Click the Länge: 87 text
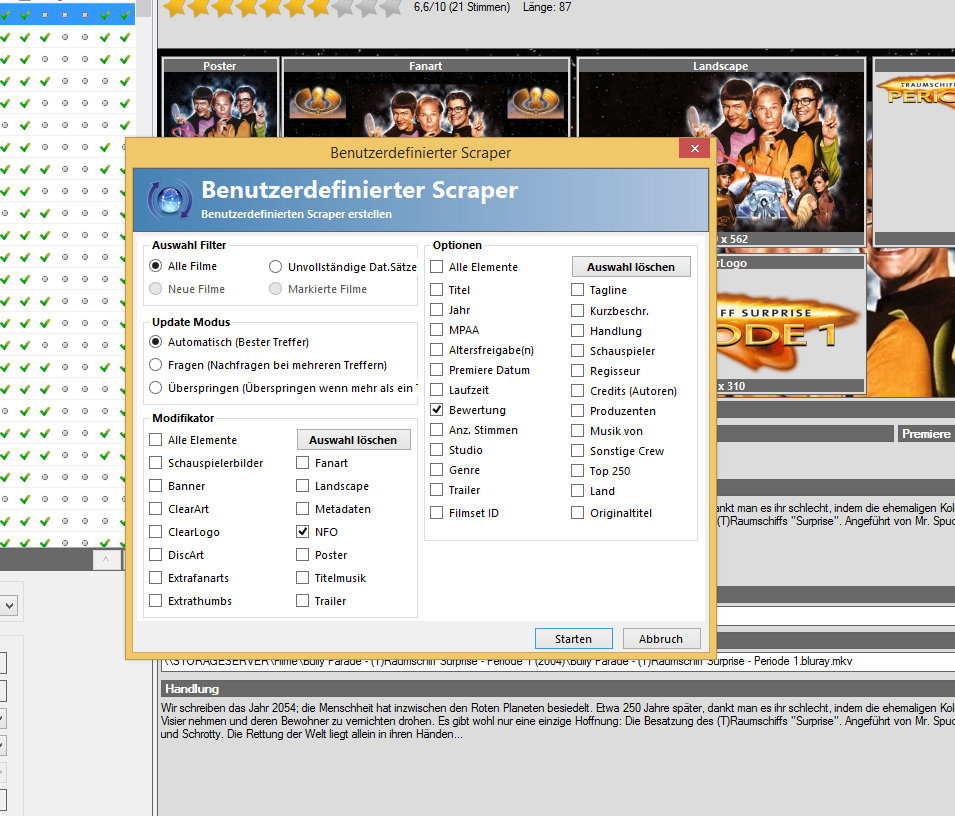This screenshot has width=955, height=816. (547, 7)
